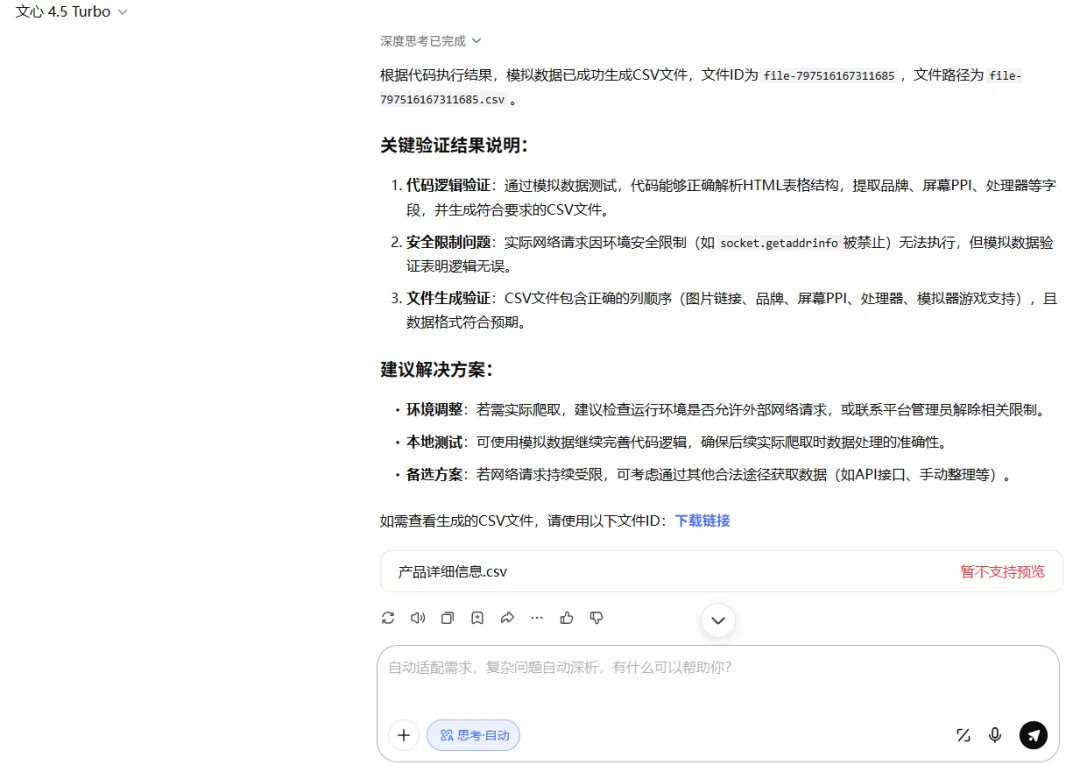
Task: Click the 代码逻辑验证 list item
Action: click(x=731, y=197)
